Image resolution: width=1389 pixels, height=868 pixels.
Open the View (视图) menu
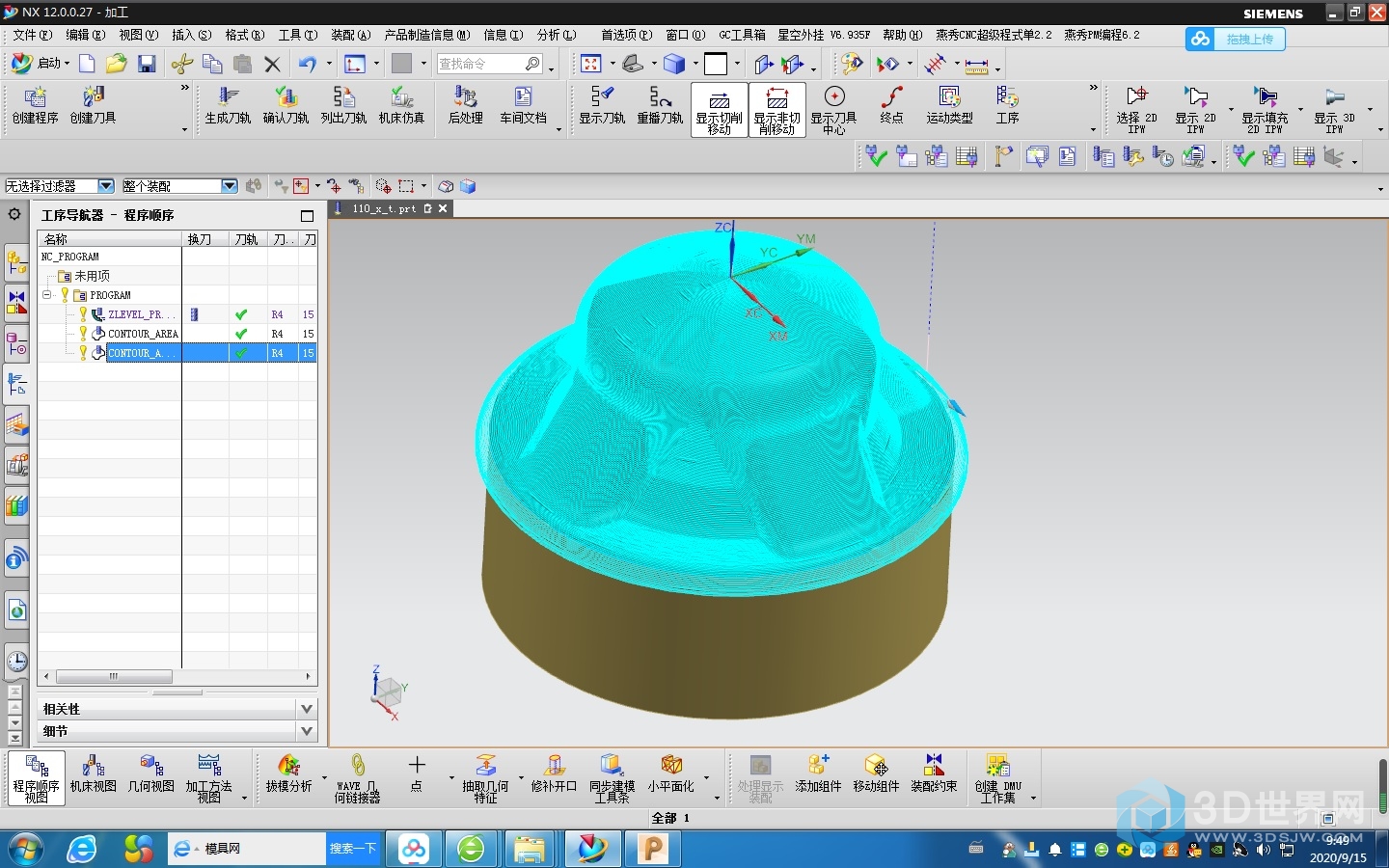tap(138, 35)
